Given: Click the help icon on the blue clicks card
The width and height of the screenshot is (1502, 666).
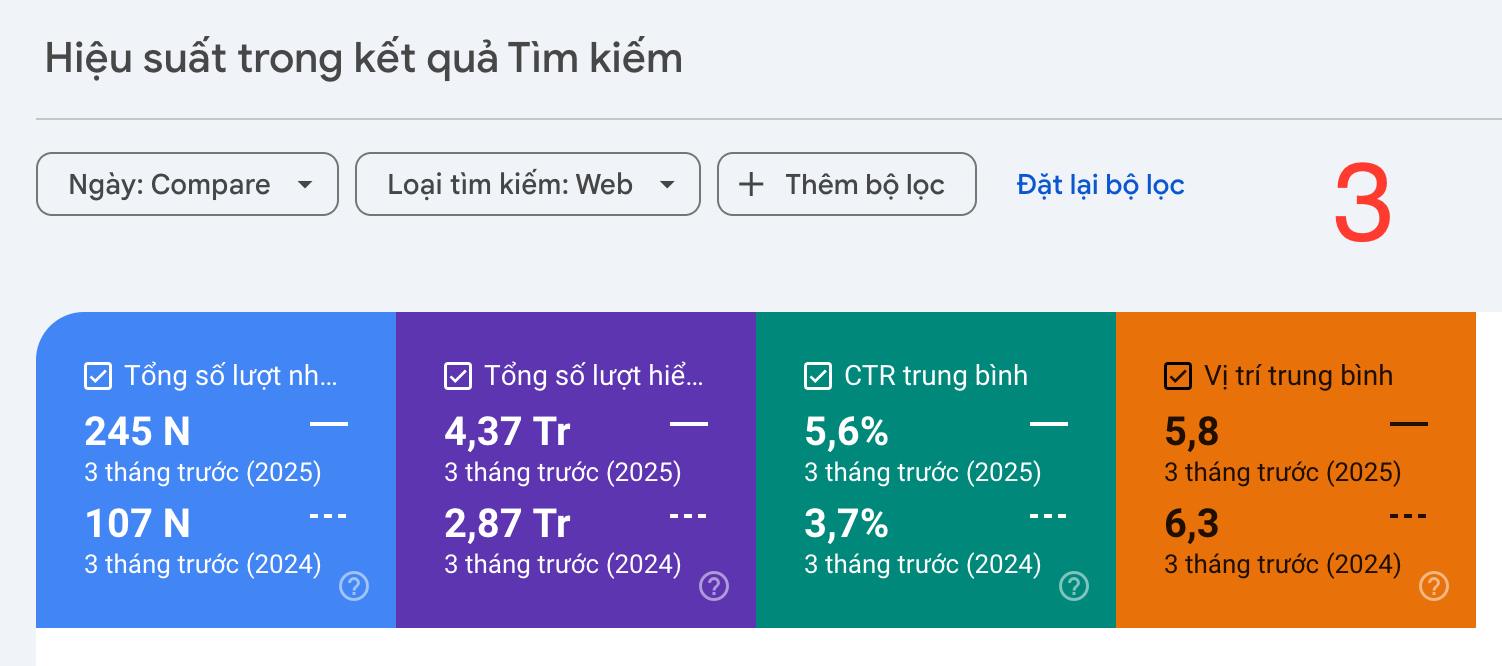Looking at the screenshot, I should pos(354,586).
